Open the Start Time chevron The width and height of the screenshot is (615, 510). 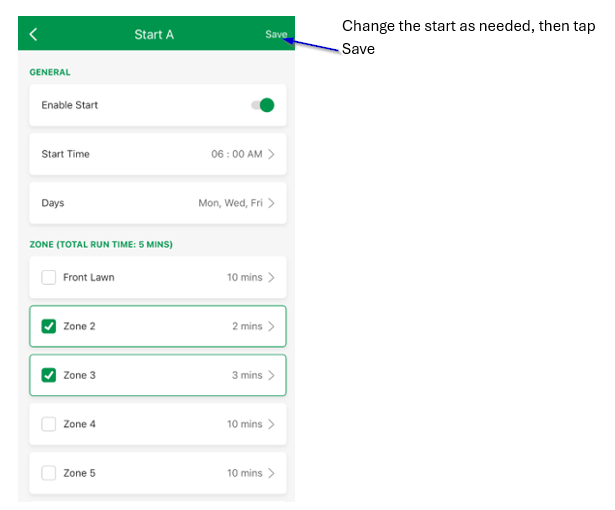[x=271, y=154]
